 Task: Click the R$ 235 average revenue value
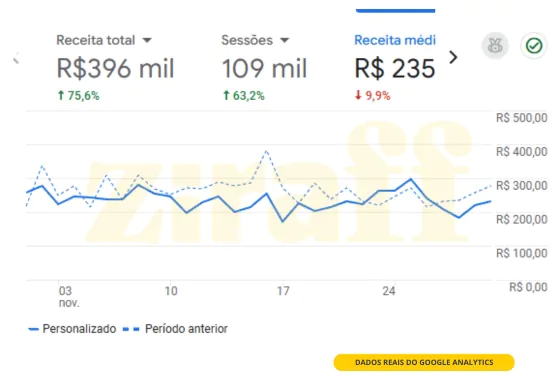395,68
